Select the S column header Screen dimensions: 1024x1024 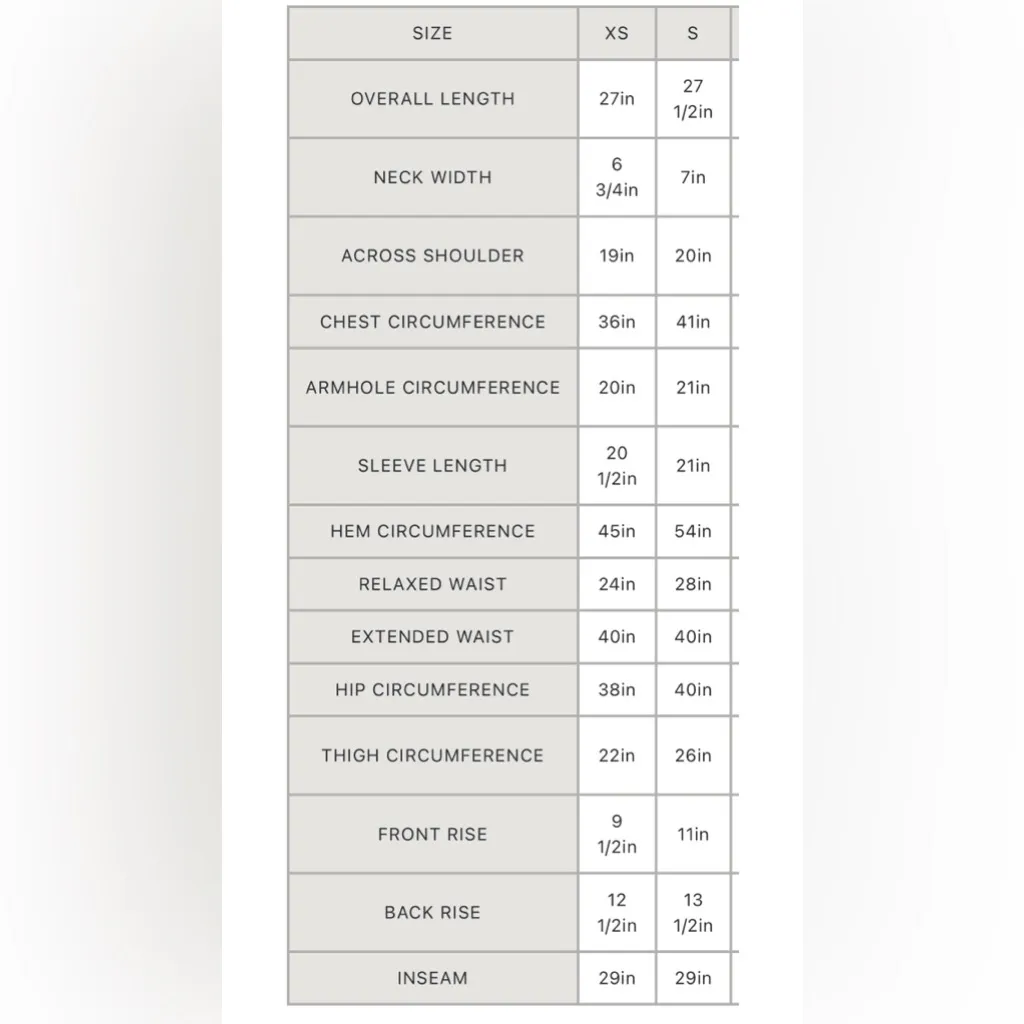pos(693,34)
